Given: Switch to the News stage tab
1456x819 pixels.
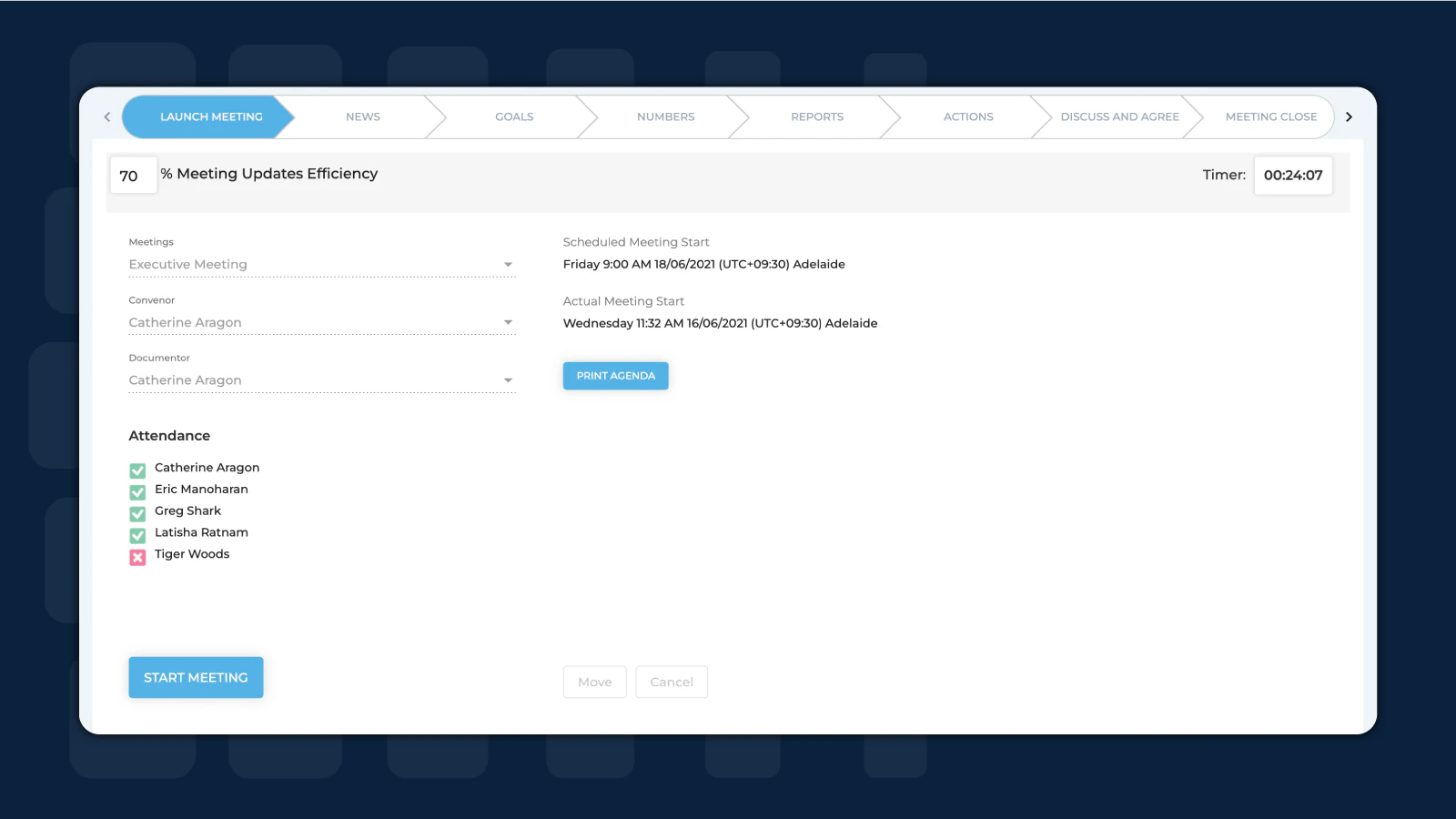Looking at the screenshot, I should 362,116.
